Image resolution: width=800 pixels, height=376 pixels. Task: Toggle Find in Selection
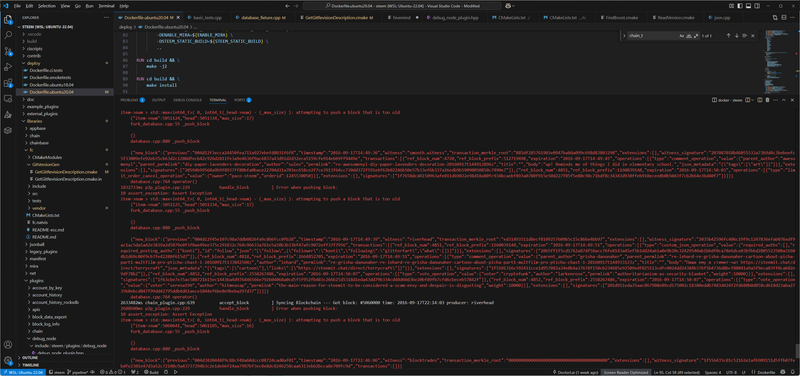745,36
